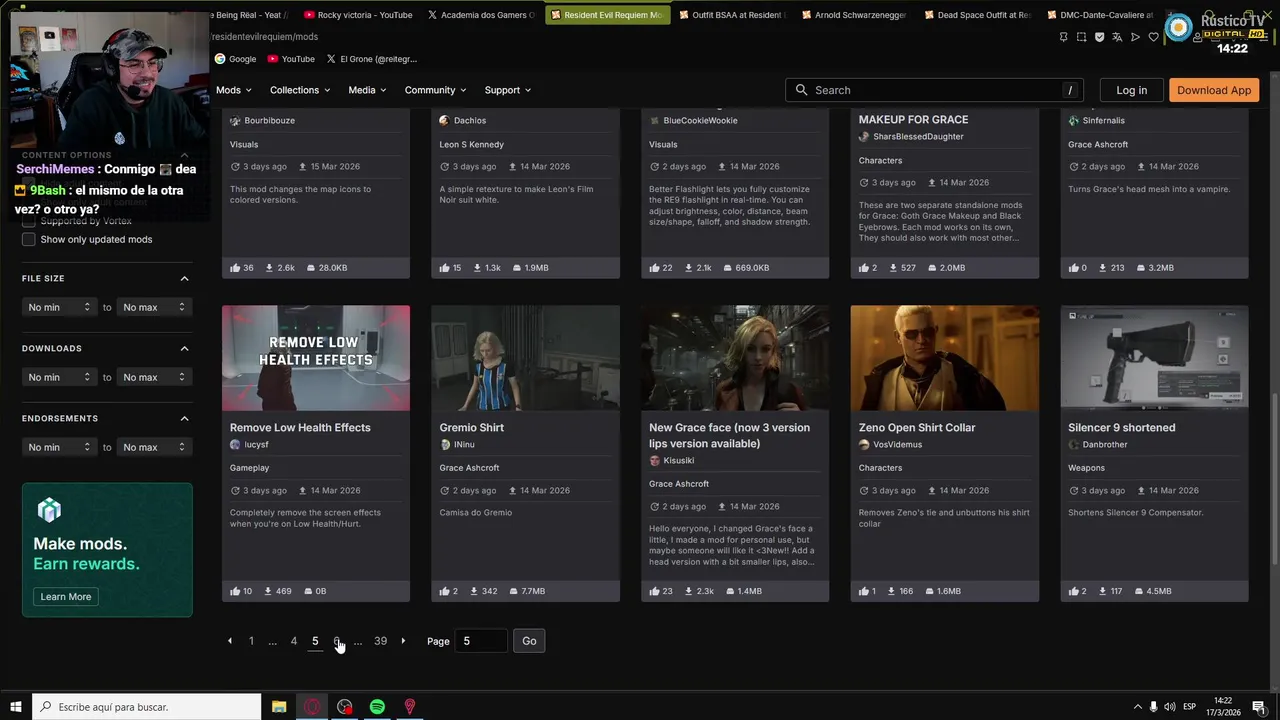Open Remove Low Health Effects thumbnail
Viewport: 1280px width, 720px height.
tap(316, 358)
